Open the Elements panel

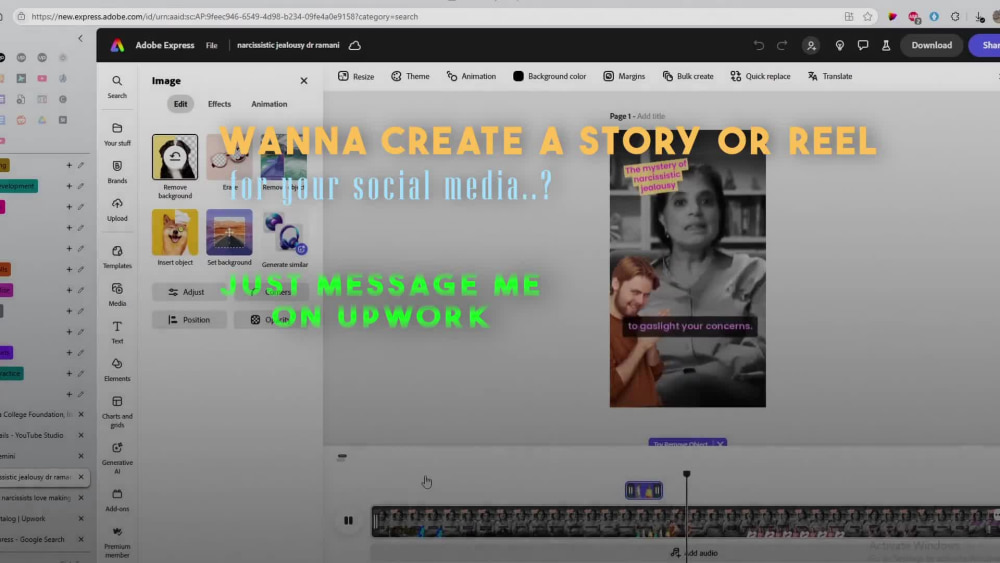pyautogui.click(x=117, y=370)
